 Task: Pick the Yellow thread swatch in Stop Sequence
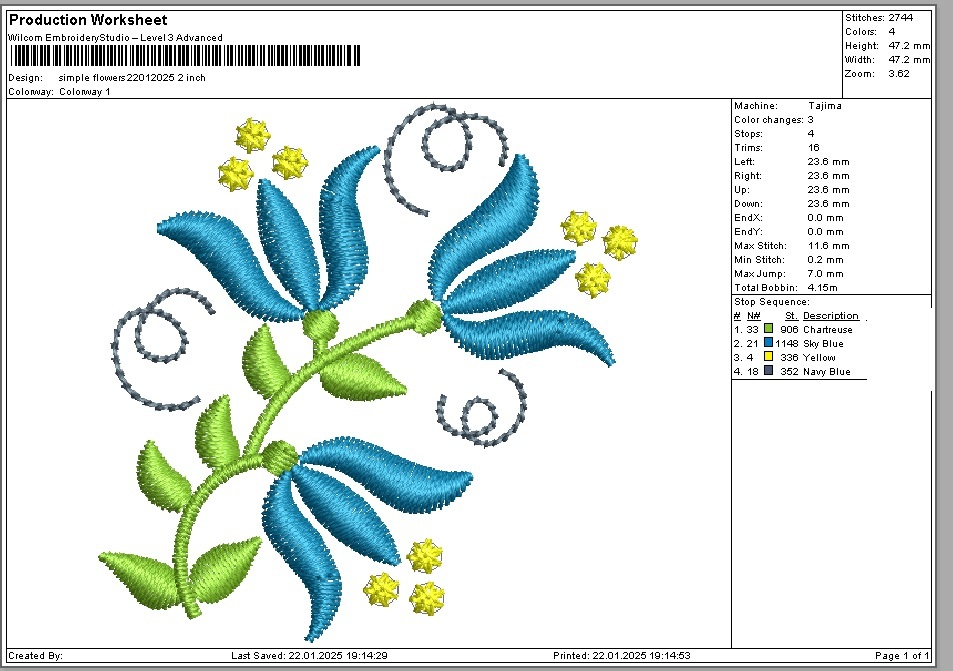(768, 357)
